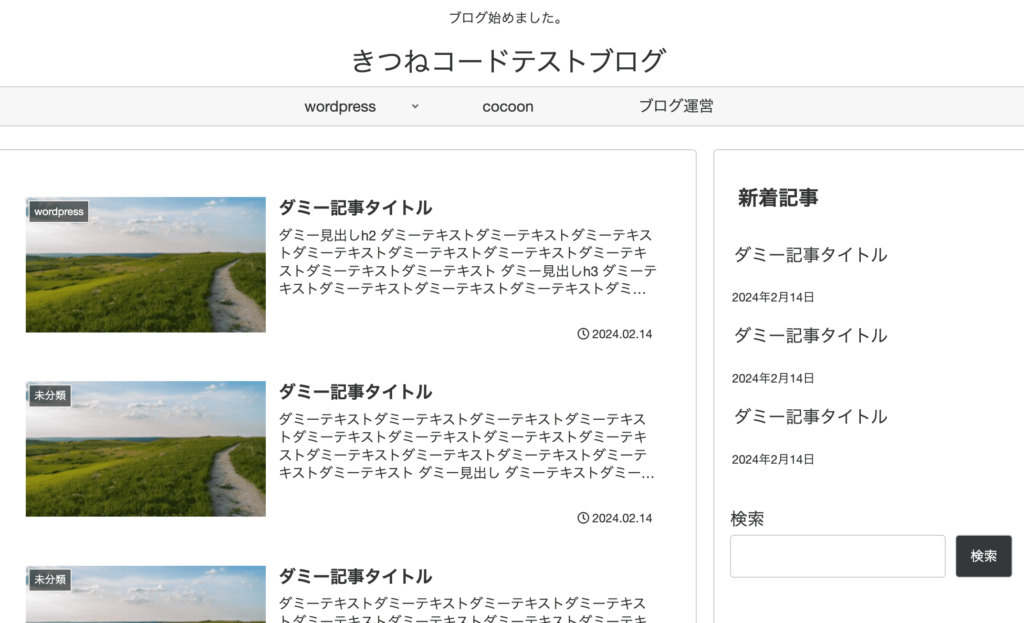
Task: Go to the ブログ運営 menu item
Action: 676,106
